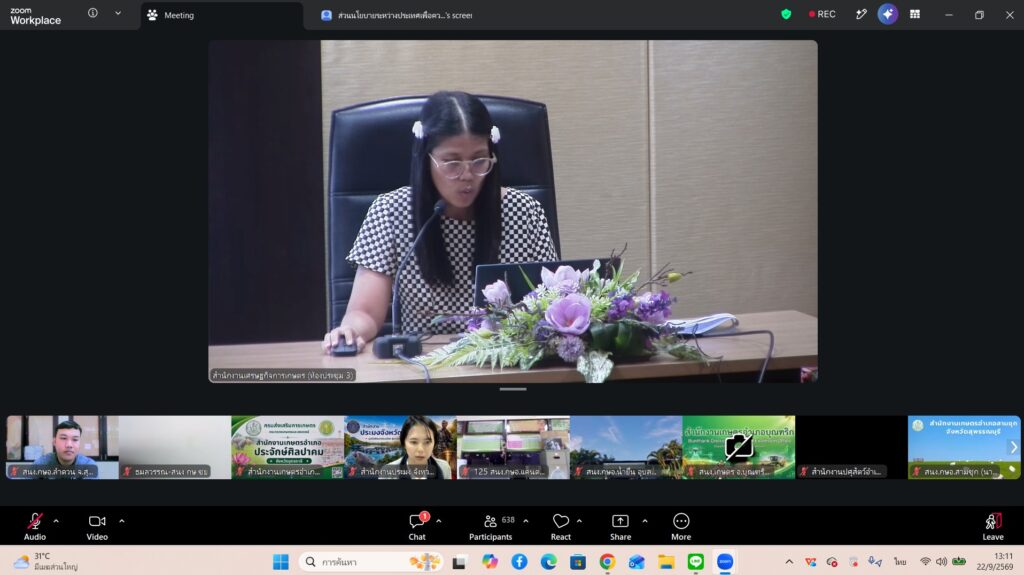Viewport: 1024px width, 575px height.
Task: Switch to the shared screen tab
Action: click(397, 15)
